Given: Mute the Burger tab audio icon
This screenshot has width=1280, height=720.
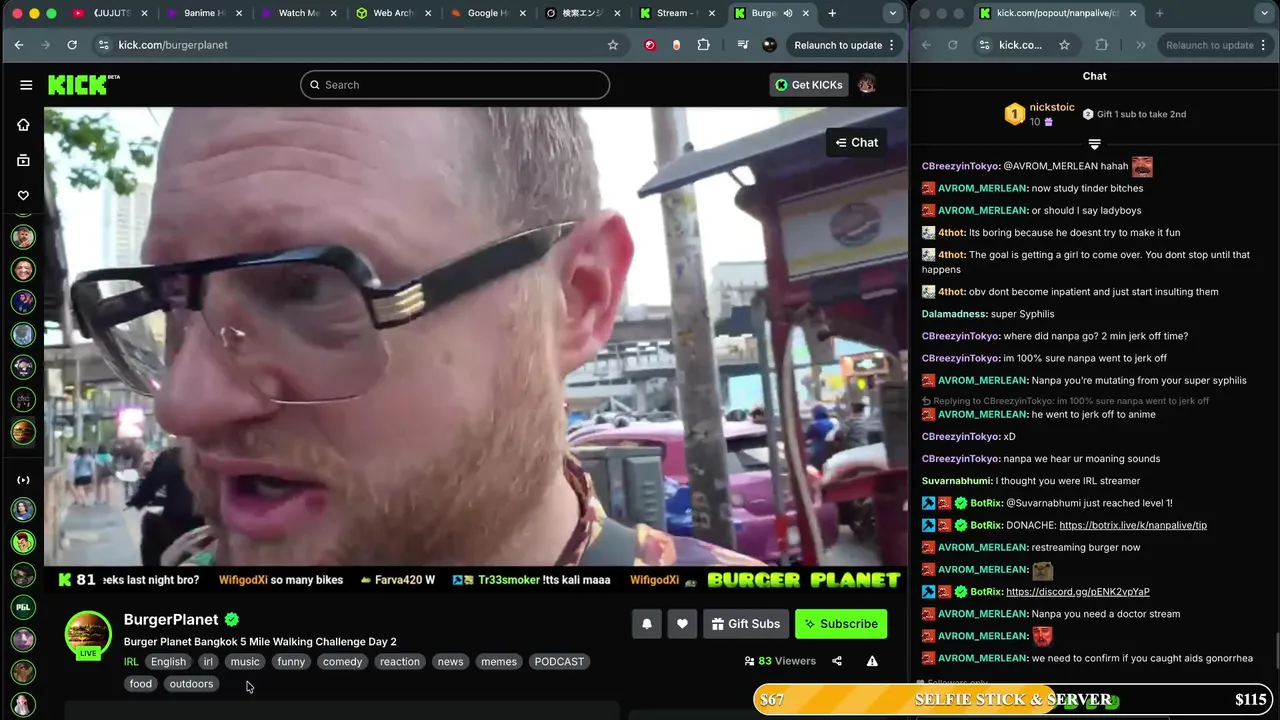Looking at the screenshot, I should pos(788,13).
